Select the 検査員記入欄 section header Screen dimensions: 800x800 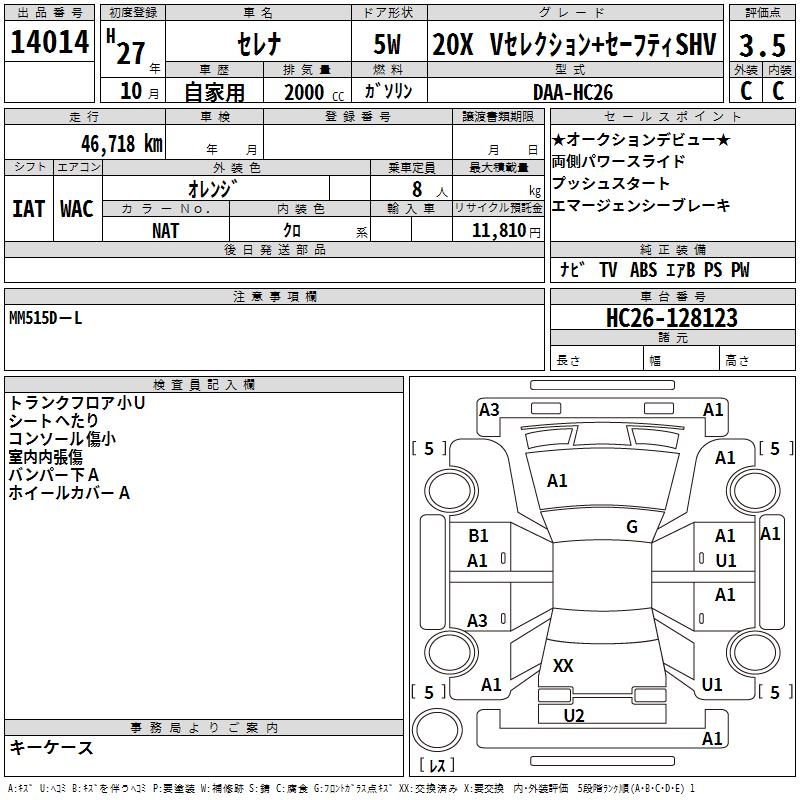(x=204, y=385)
